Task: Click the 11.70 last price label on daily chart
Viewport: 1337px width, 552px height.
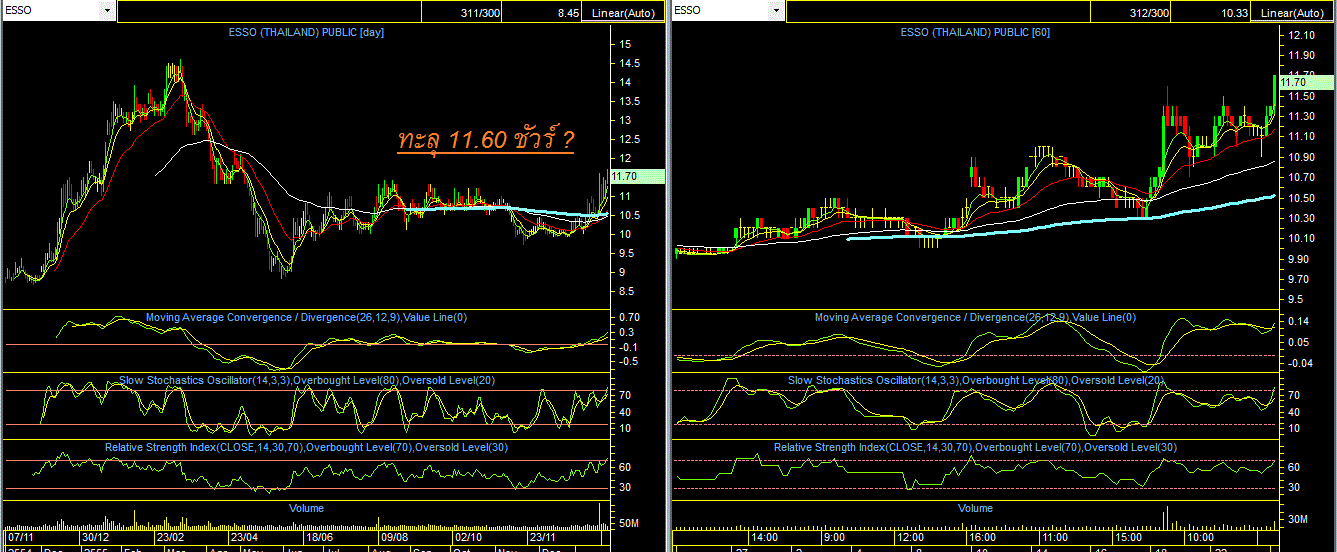Action: [637, 176]
